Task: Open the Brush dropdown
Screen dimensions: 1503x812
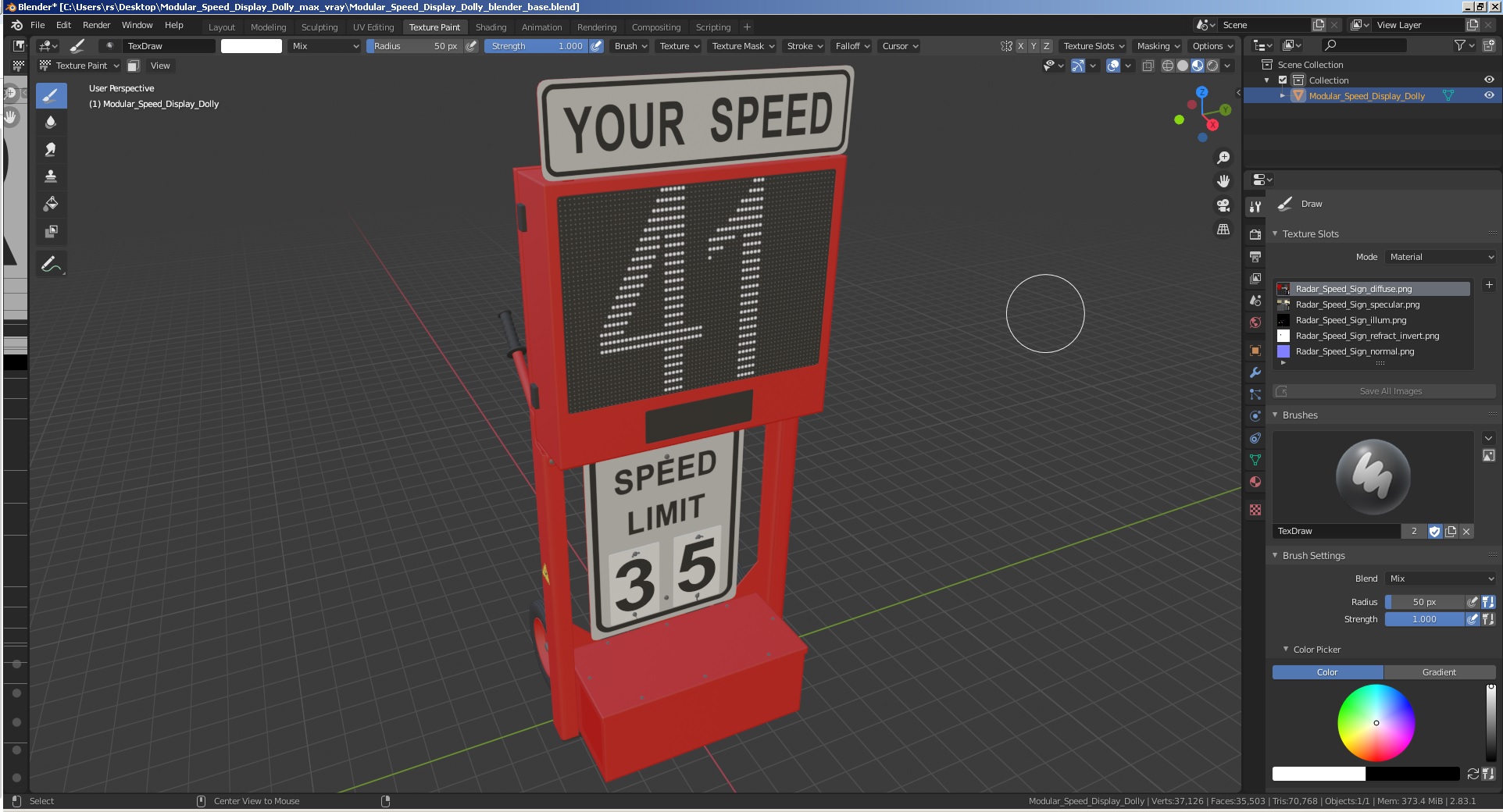Action: (630, 46)
